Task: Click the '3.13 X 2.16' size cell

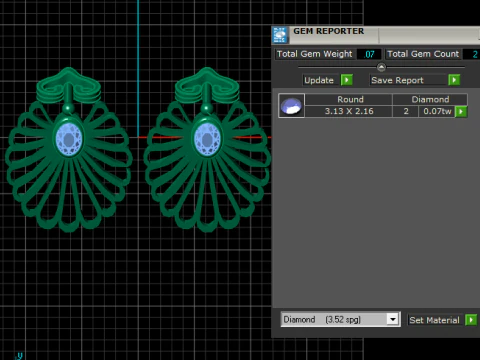Action: click(349, 111)
